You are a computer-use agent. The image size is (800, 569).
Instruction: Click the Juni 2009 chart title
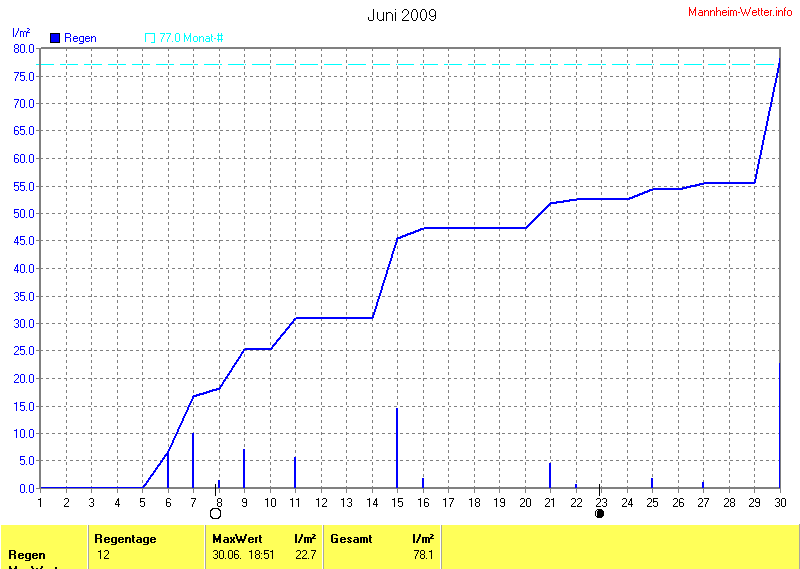pyautogui.click(x=401, y=15)
